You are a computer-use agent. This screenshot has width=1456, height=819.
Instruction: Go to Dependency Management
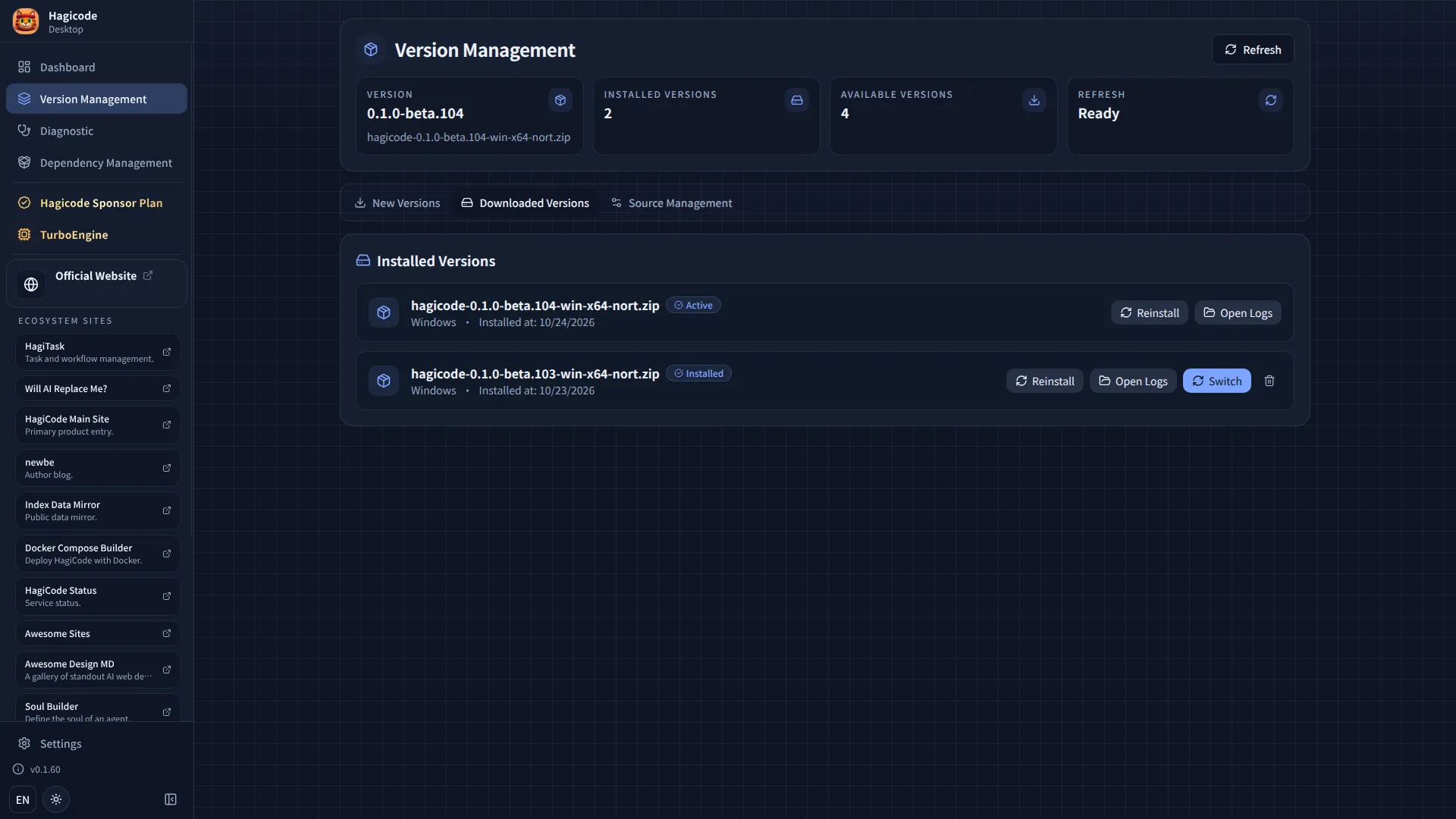96,162
